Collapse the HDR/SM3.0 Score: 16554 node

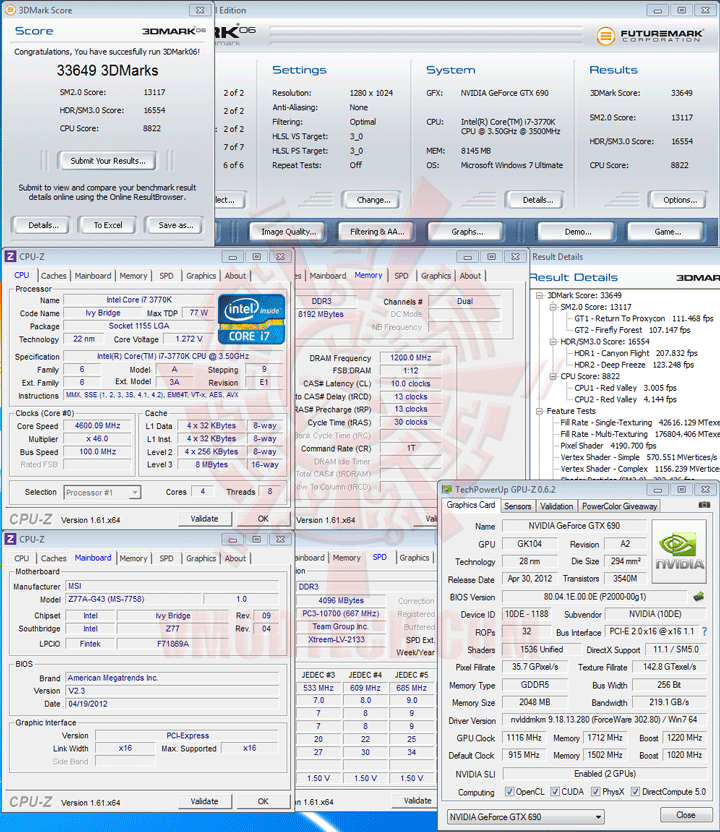(552, 342)
